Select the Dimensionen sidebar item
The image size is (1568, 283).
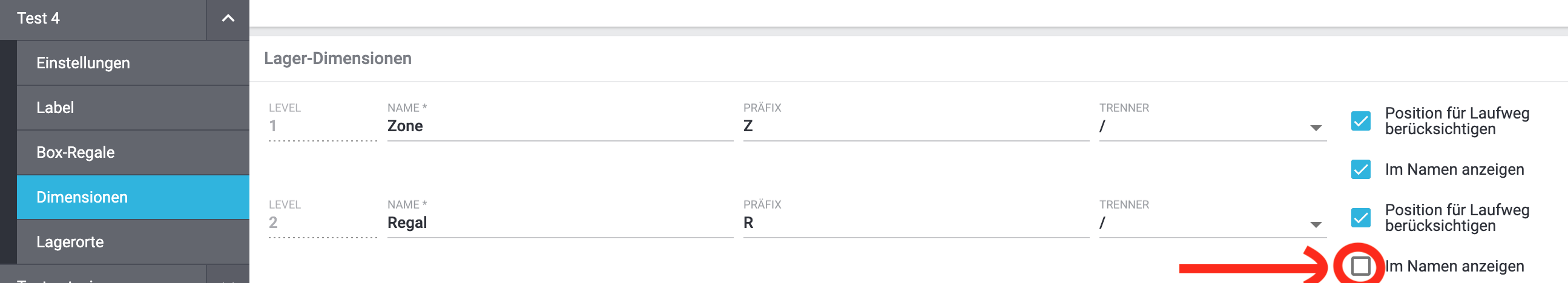pos(133,197)
